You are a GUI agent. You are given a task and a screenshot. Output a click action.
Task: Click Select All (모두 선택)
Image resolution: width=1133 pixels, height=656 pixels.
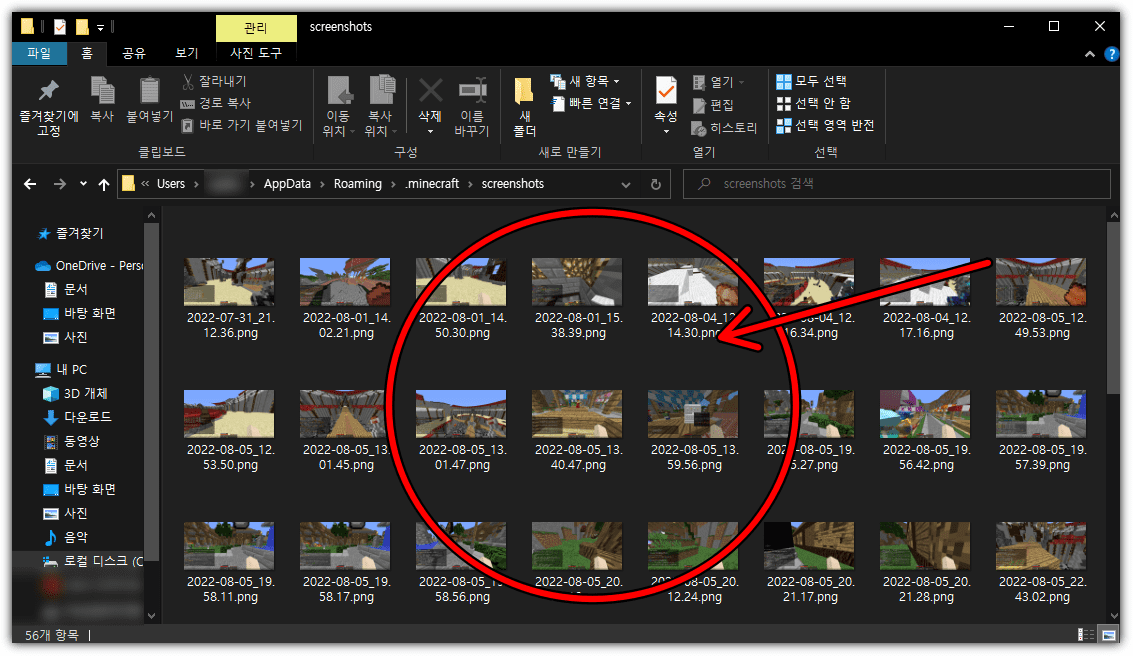[811, 81]
